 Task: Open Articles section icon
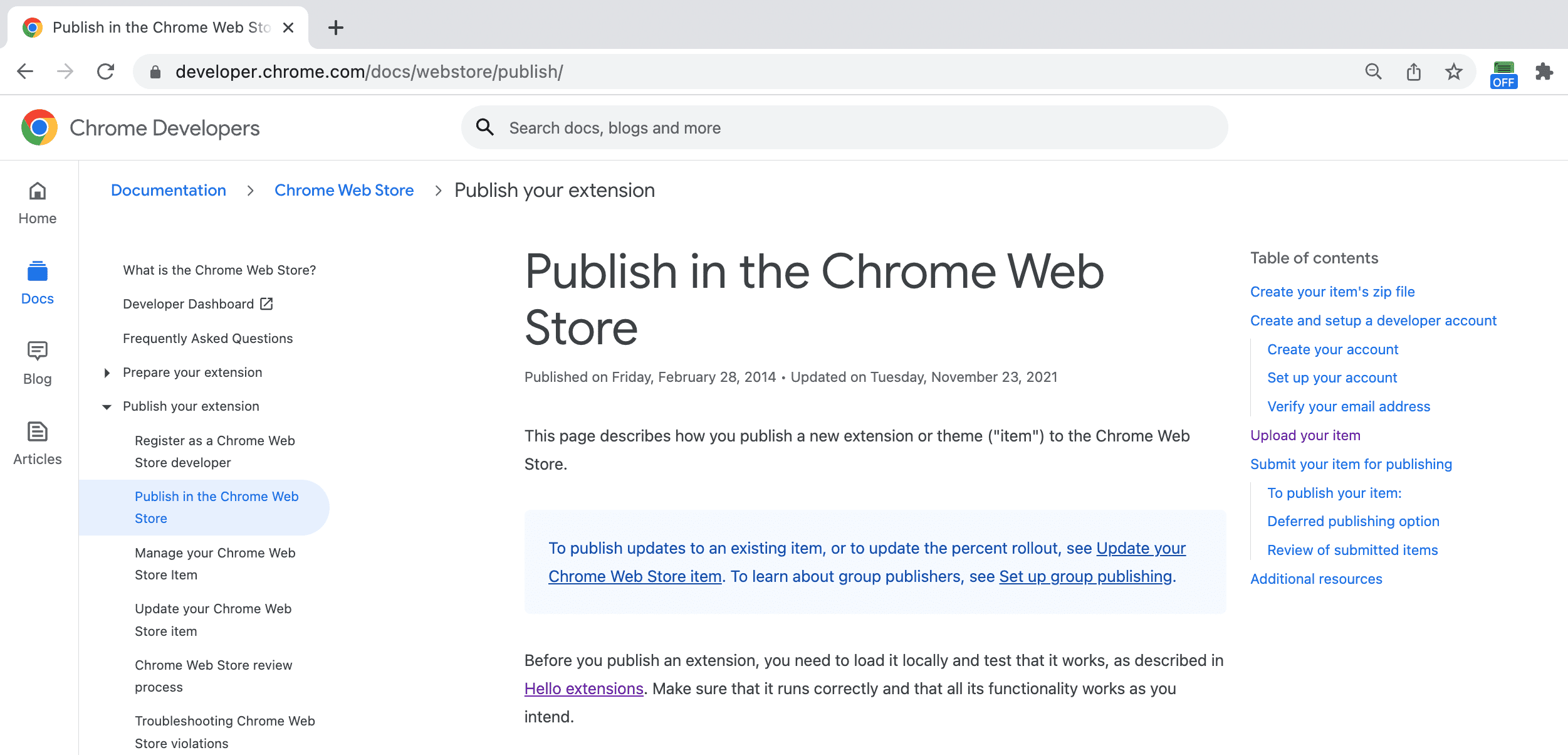pos(37,431)
